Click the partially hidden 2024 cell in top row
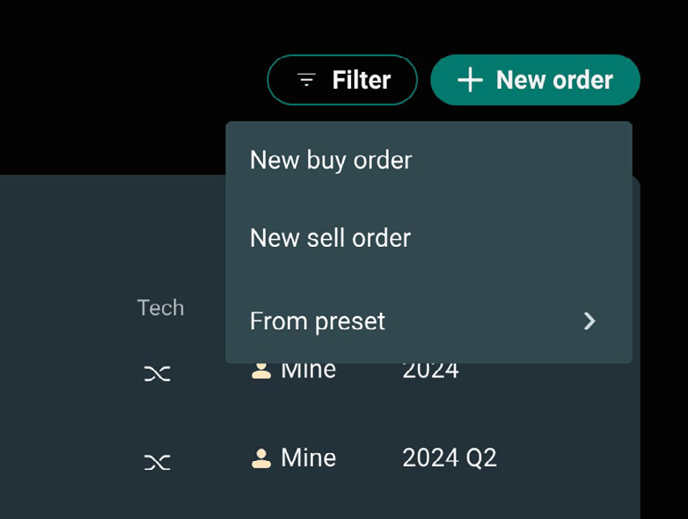This screenshot has height=519, width=688. 430,371
